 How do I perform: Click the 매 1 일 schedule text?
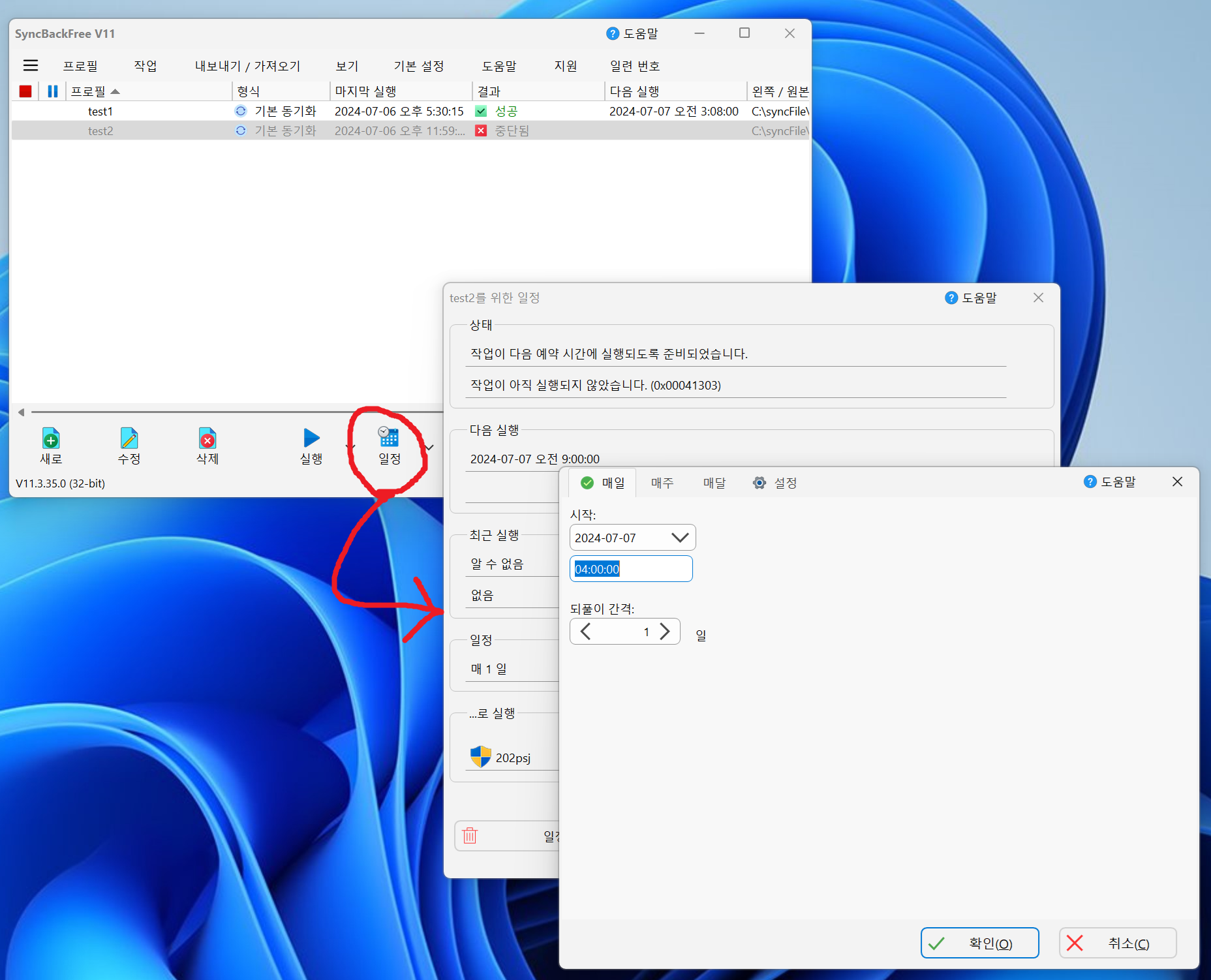click(489, 669)
